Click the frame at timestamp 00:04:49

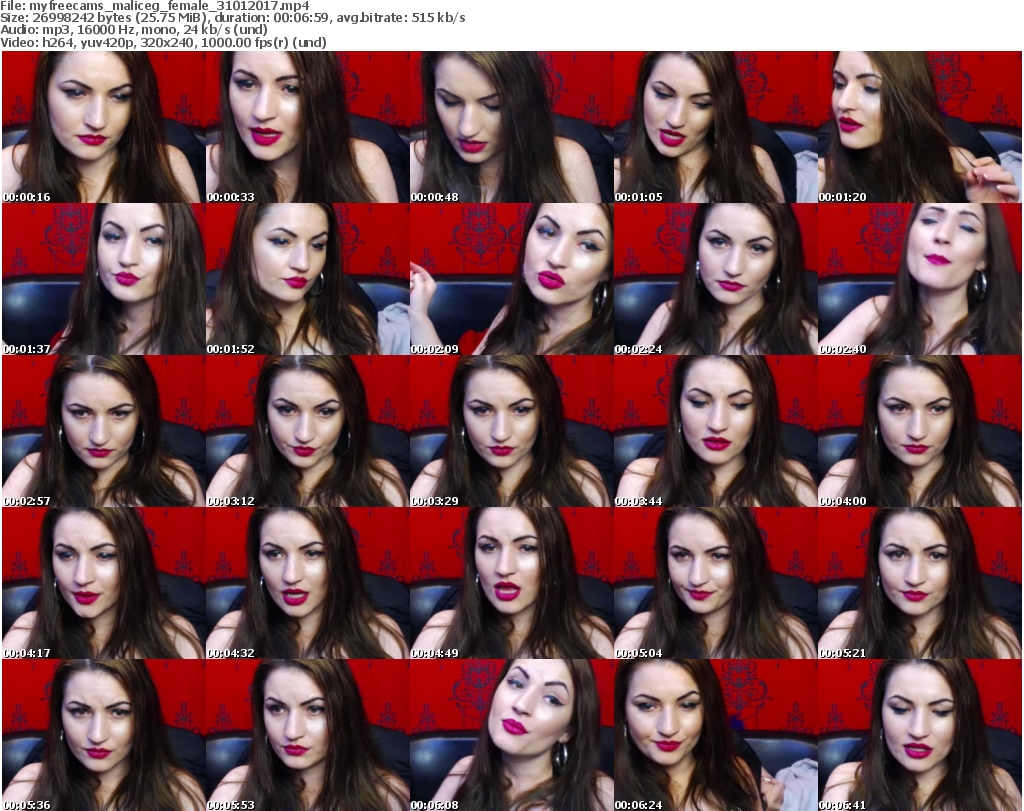(x=510, y=583)
